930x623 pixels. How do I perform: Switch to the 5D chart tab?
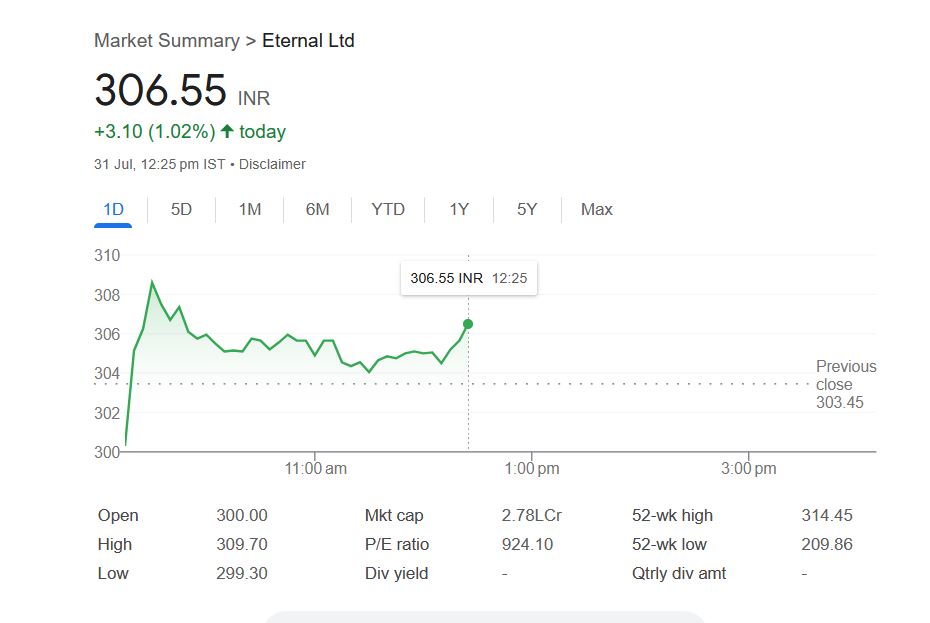pos(181,209)
